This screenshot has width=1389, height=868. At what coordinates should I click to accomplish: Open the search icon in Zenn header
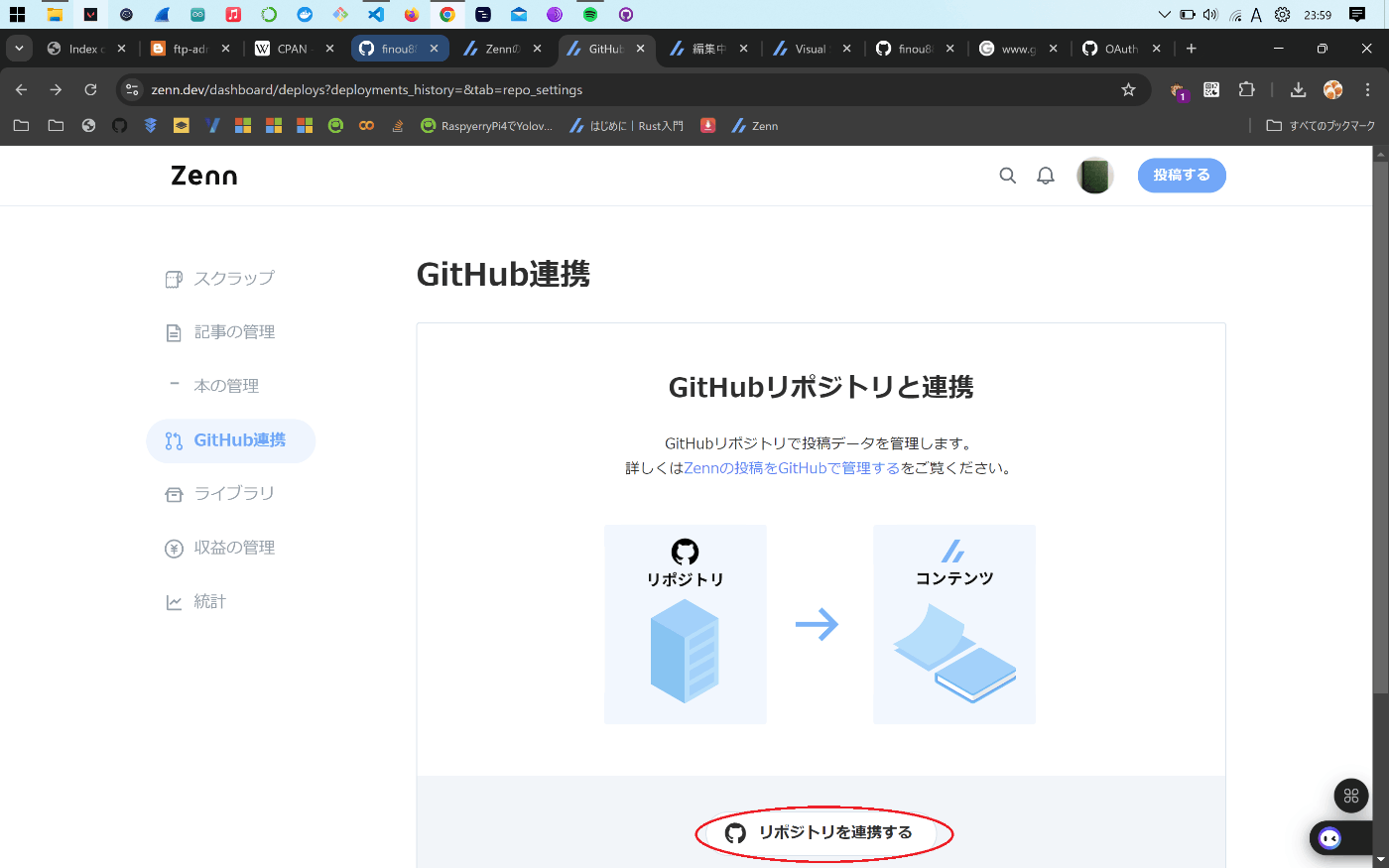[x=1007, y=176]
